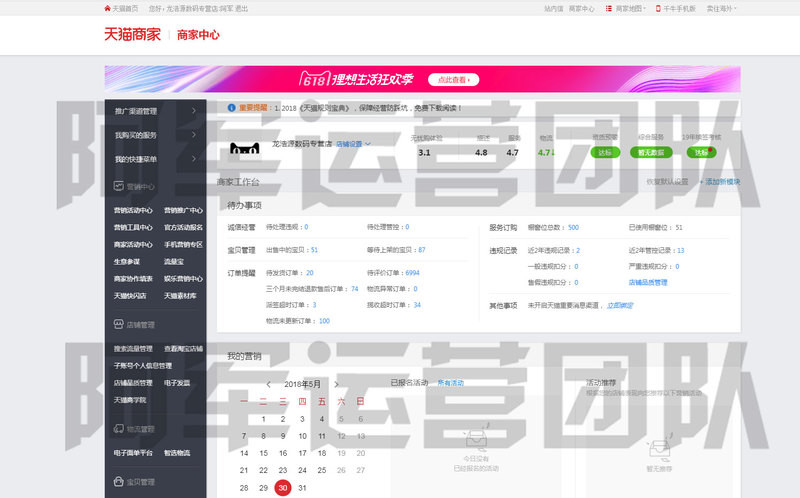800x498 pixels.
Task: Open 官方活动报名 in sidebar
Action: [x=183, y=227]
